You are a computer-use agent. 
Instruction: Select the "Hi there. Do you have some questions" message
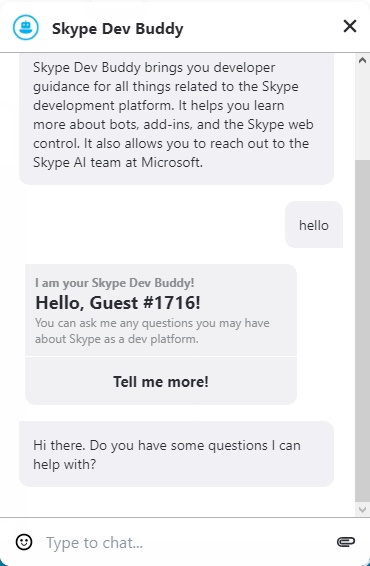[x=176, y=454]
